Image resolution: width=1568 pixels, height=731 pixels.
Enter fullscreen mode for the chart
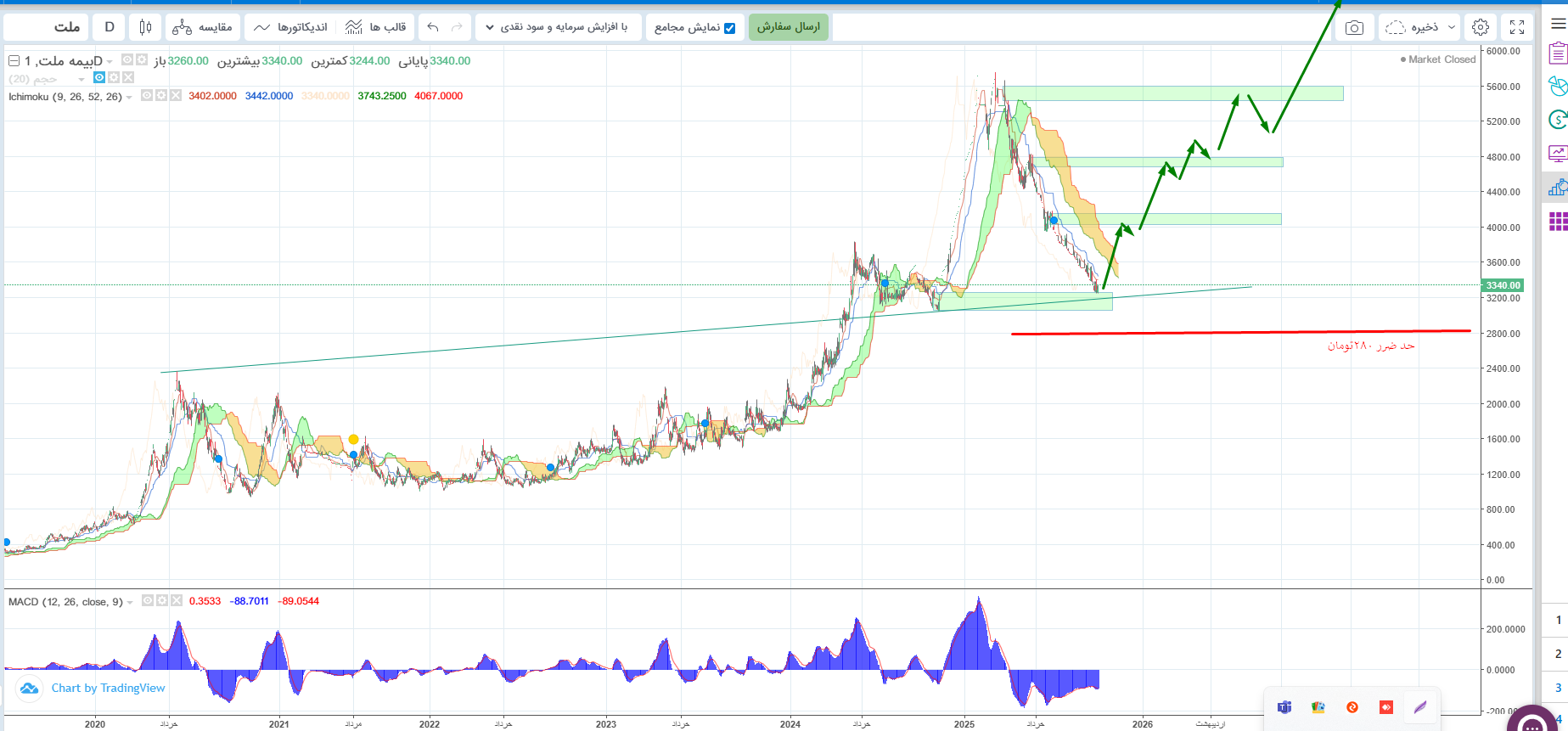pos(1517,27)
